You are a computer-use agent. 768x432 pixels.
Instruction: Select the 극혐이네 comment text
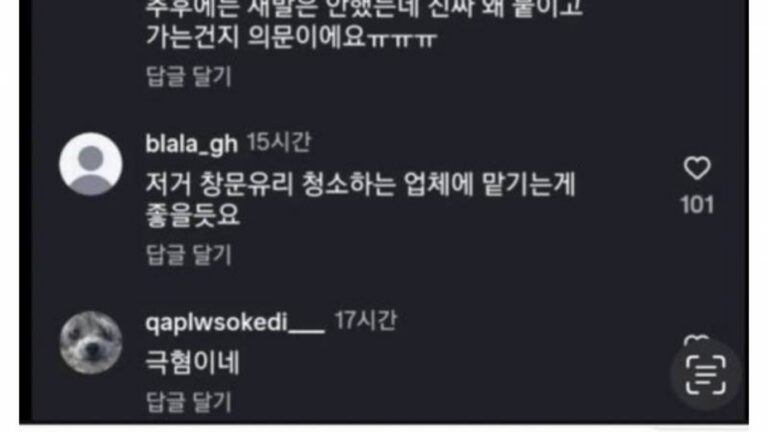pyautogui.click(x=192, y=363)
